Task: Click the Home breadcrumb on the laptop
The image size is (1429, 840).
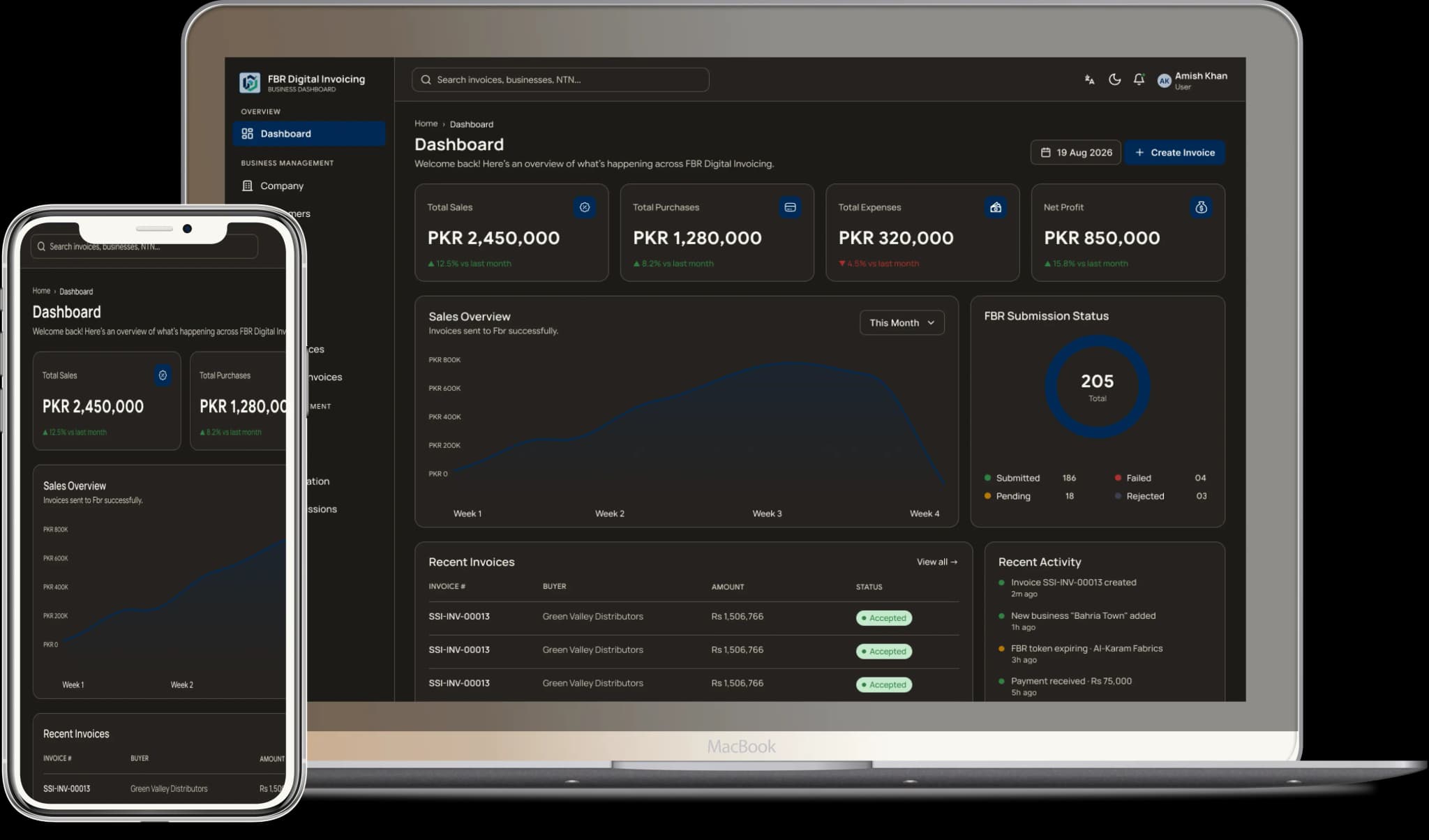Action: pyautogui.click(x=426, y=123)
